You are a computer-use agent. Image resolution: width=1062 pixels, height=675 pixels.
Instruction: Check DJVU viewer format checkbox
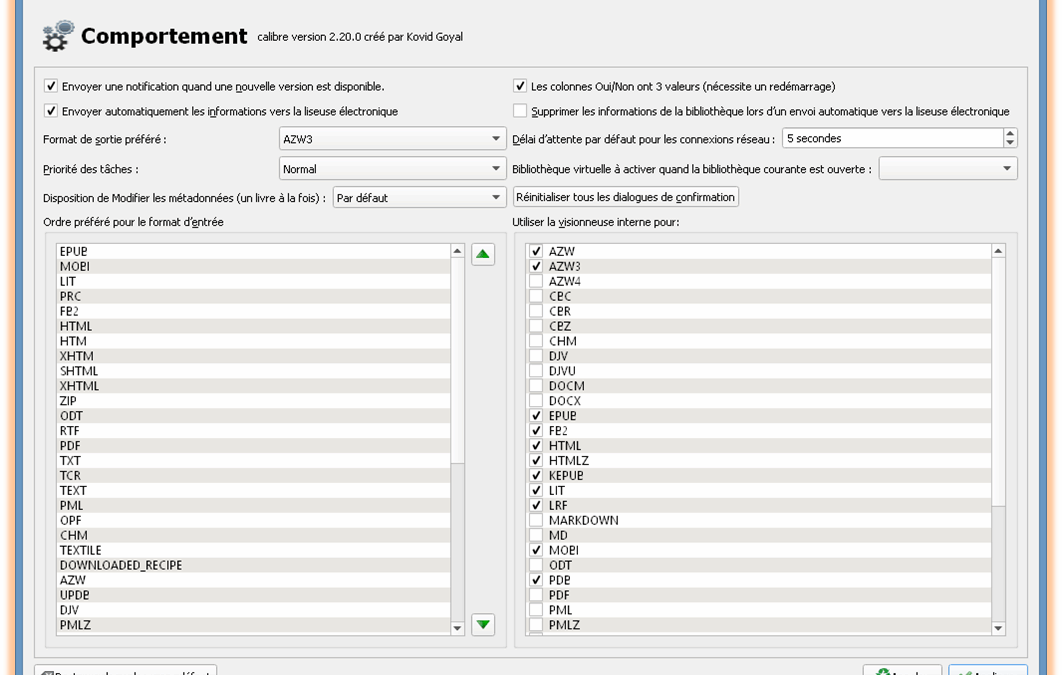[x=536, y=370]
